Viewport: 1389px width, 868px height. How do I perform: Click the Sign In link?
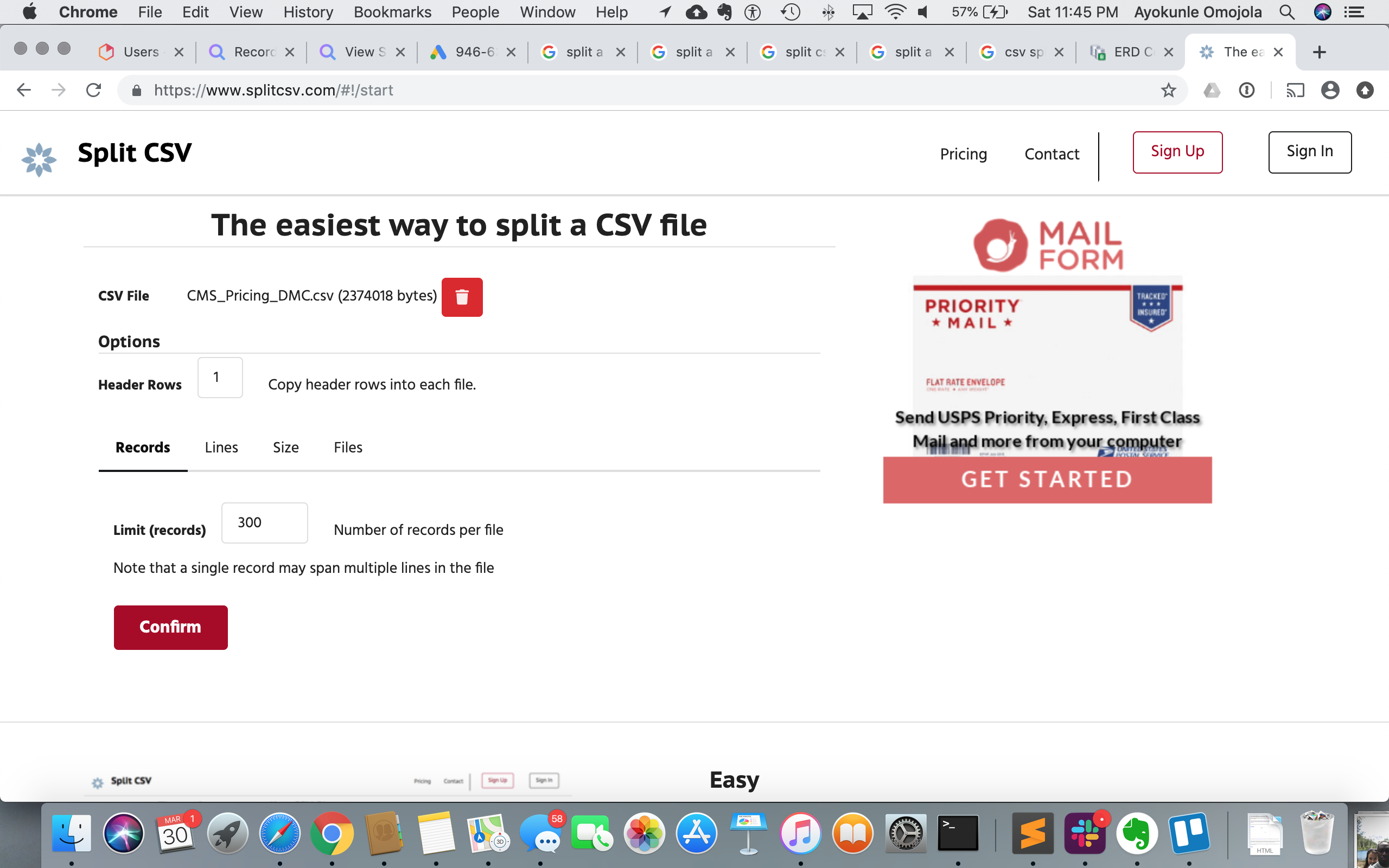tap(1310, 151)
